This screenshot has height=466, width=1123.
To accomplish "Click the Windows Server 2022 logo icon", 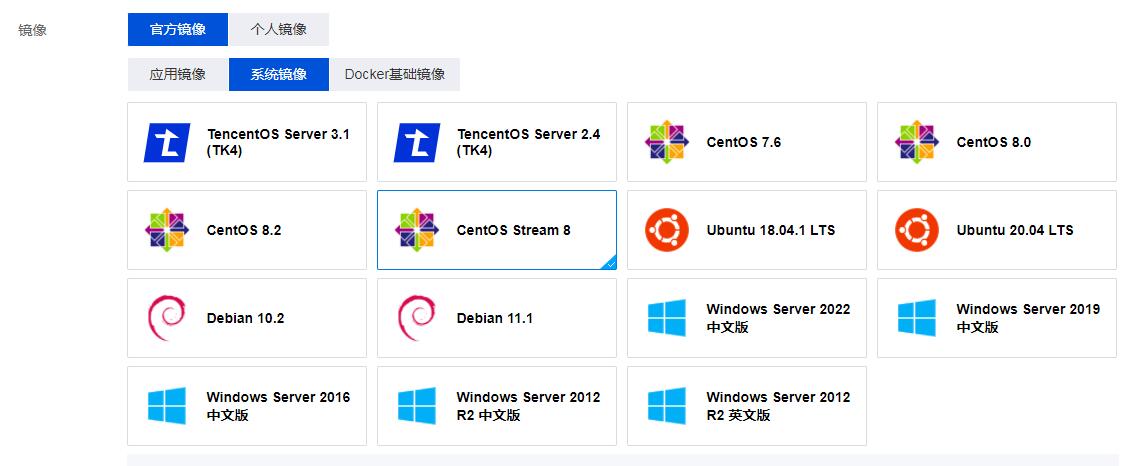I will [x=667, y=318].
